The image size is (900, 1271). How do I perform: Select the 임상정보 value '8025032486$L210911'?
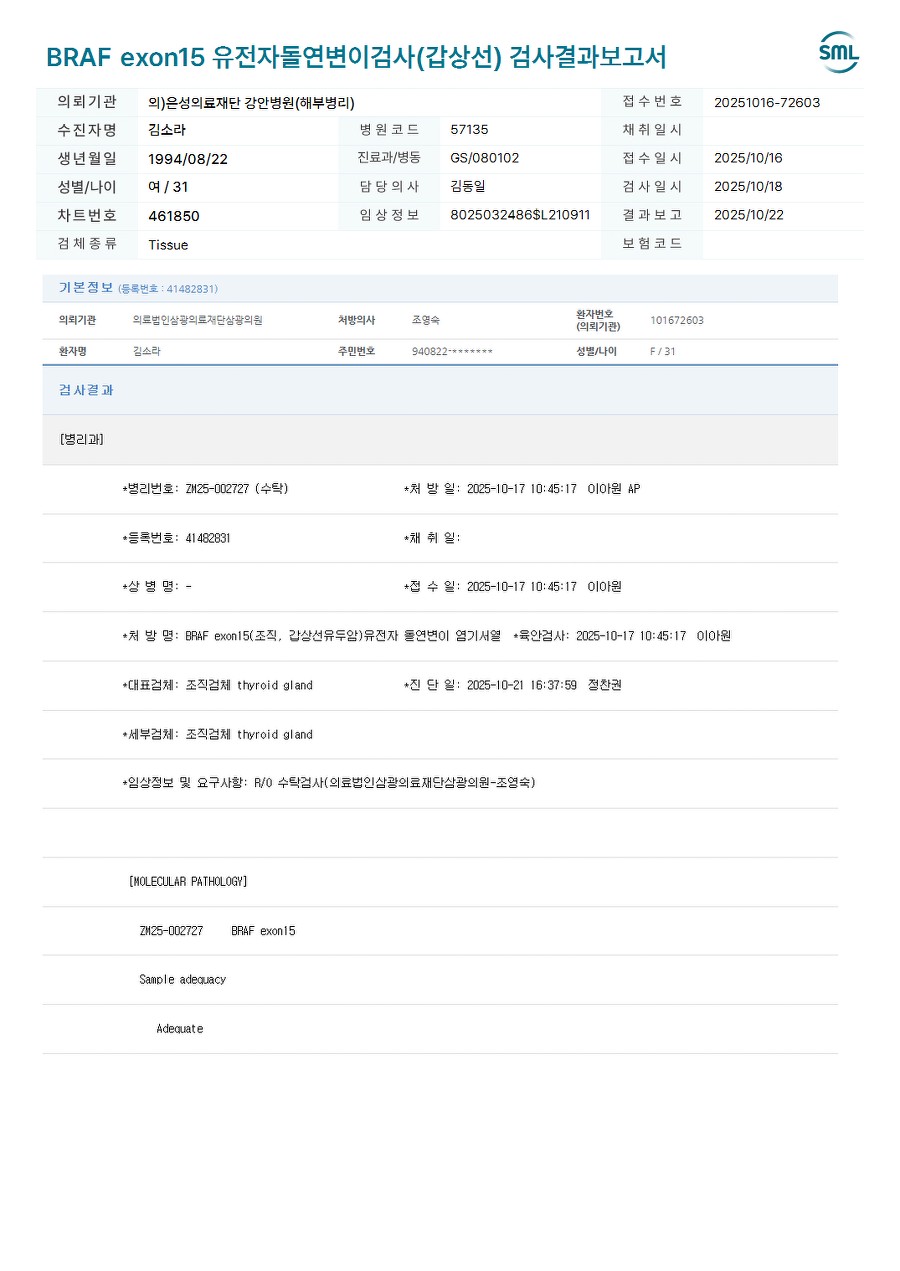coord(520,215)
